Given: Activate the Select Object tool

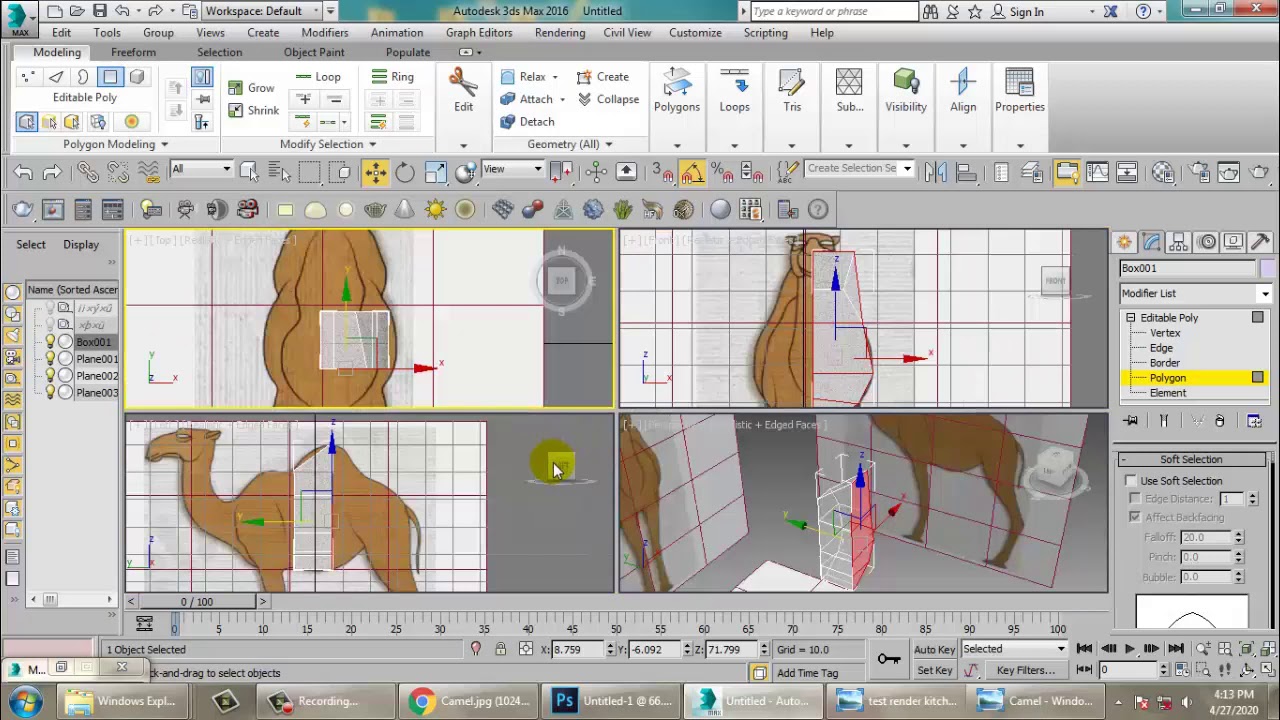Looking at the screenshot, I should (249, 172).
